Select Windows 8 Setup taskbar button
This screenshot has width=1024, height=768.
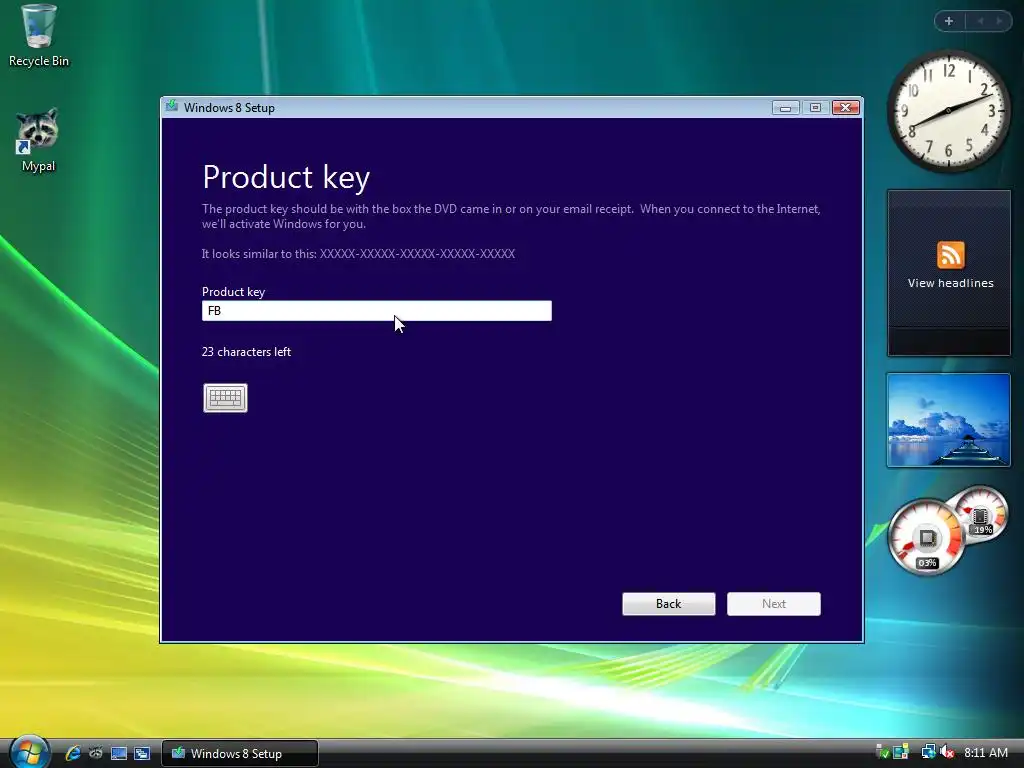pyautogui.click(x=240, y=754)
